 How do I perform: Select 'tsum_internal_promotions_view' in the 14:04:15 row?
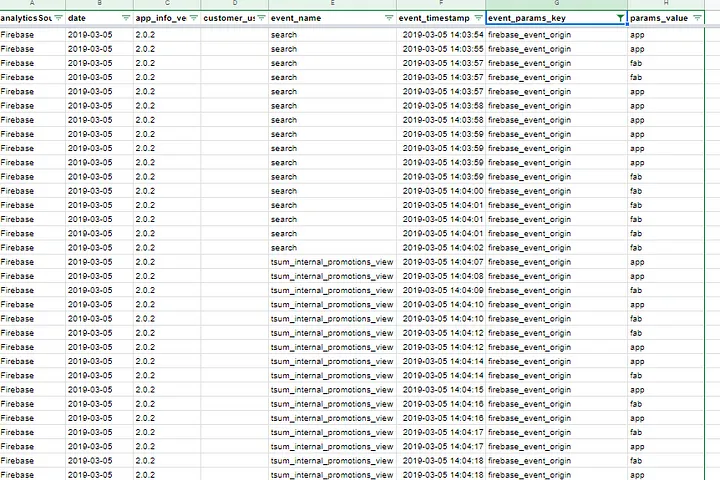point(332,390)
